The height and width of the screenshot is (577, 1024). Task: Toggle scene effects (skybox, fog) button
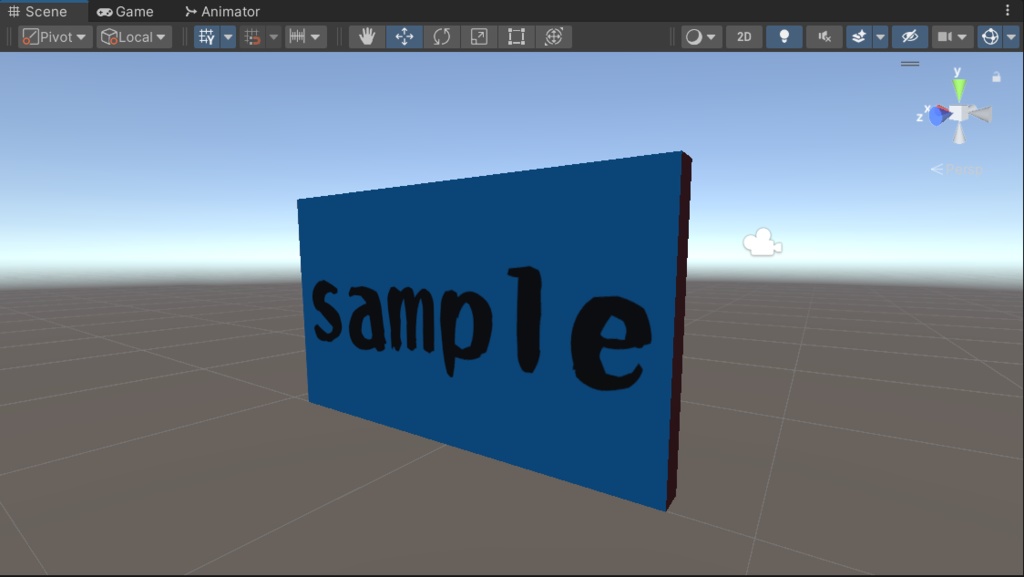pos(859,37)
